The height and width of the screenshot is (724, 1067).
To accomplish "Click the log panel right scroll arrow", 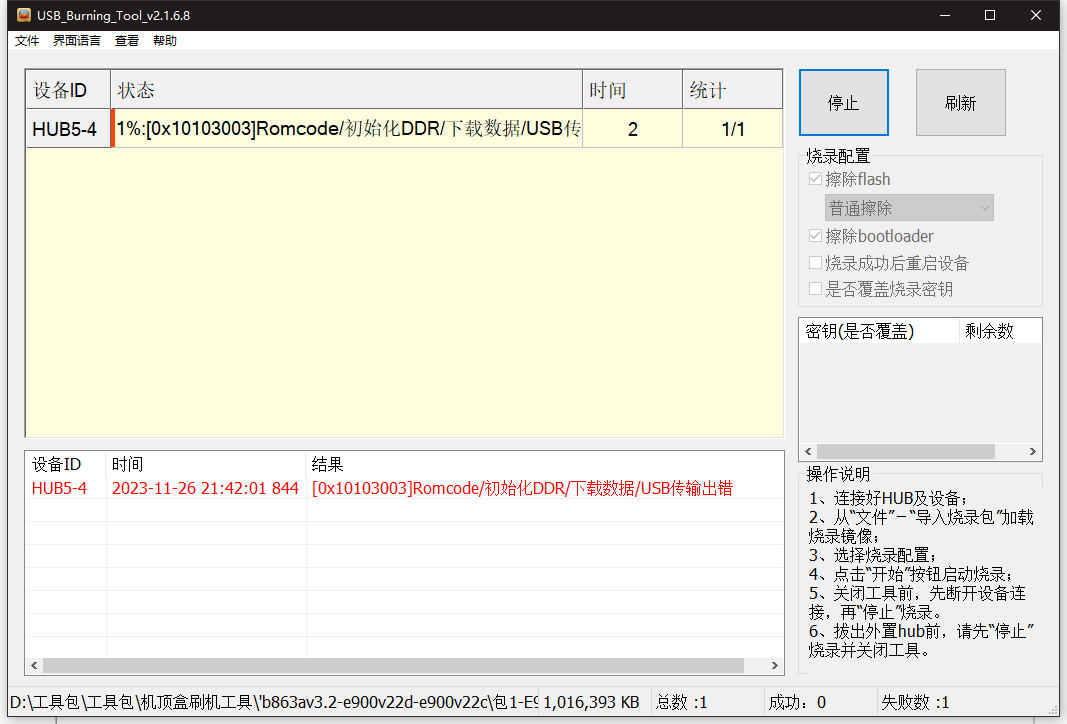I will pyautogui.click(x=774, y=665).
